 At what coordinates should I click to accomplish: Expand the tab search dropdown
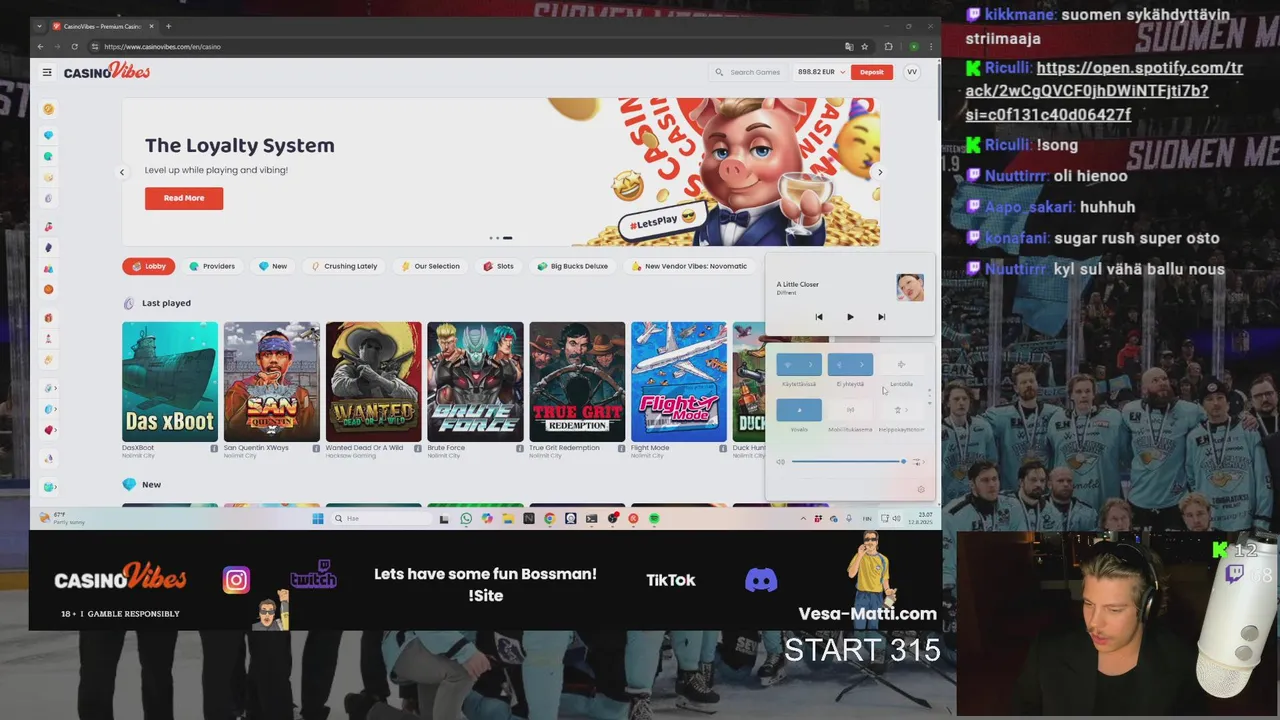point(38,26)
